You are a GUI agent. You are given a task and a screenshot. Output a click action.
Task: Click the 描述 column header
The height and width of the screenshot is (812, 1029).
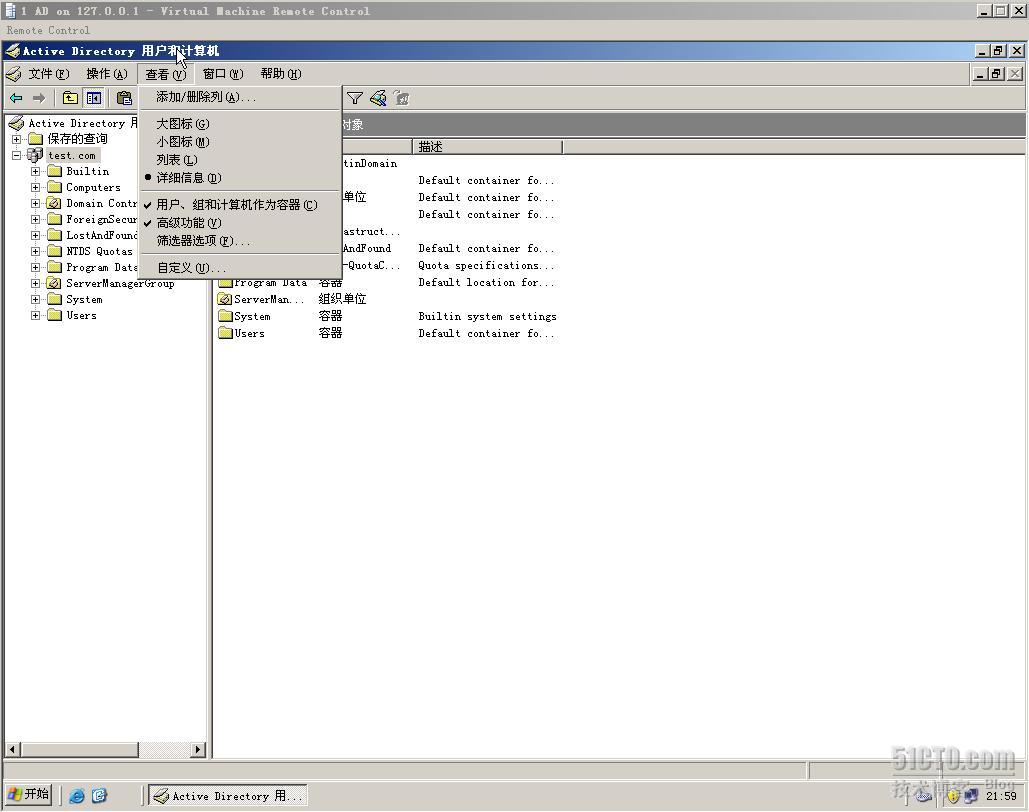(487, 147)
